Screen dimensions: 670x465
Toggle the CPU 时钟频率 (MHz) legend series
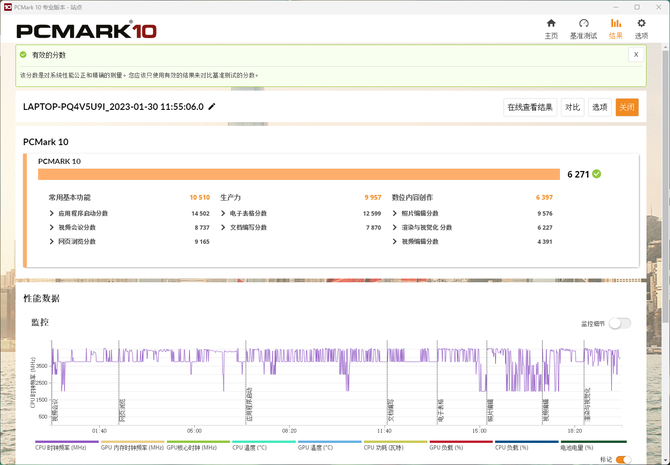(x=66, y=445)
